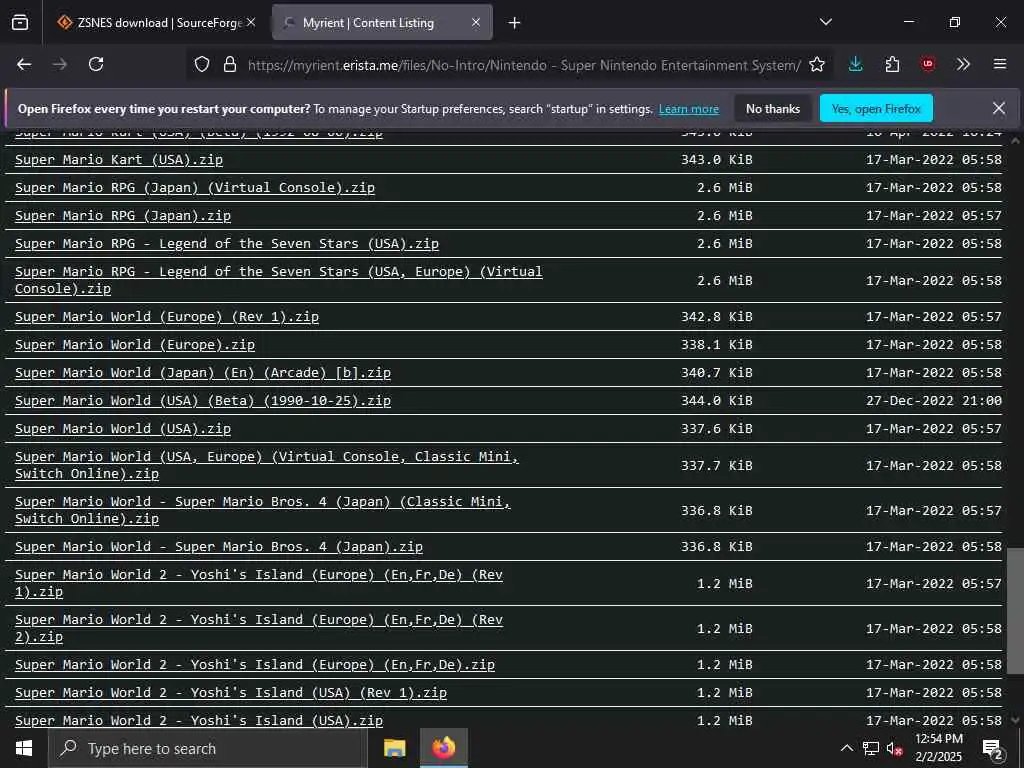
Task: Download Yoshi's Island (USA).zip
Action: 199,721
